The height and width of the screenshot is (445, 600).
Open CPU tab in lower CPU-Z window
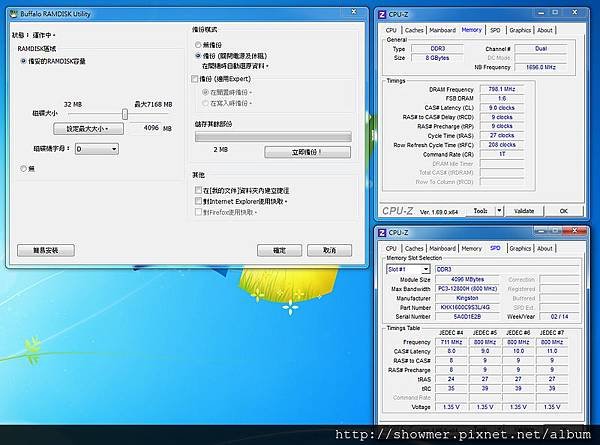point(391,249)
